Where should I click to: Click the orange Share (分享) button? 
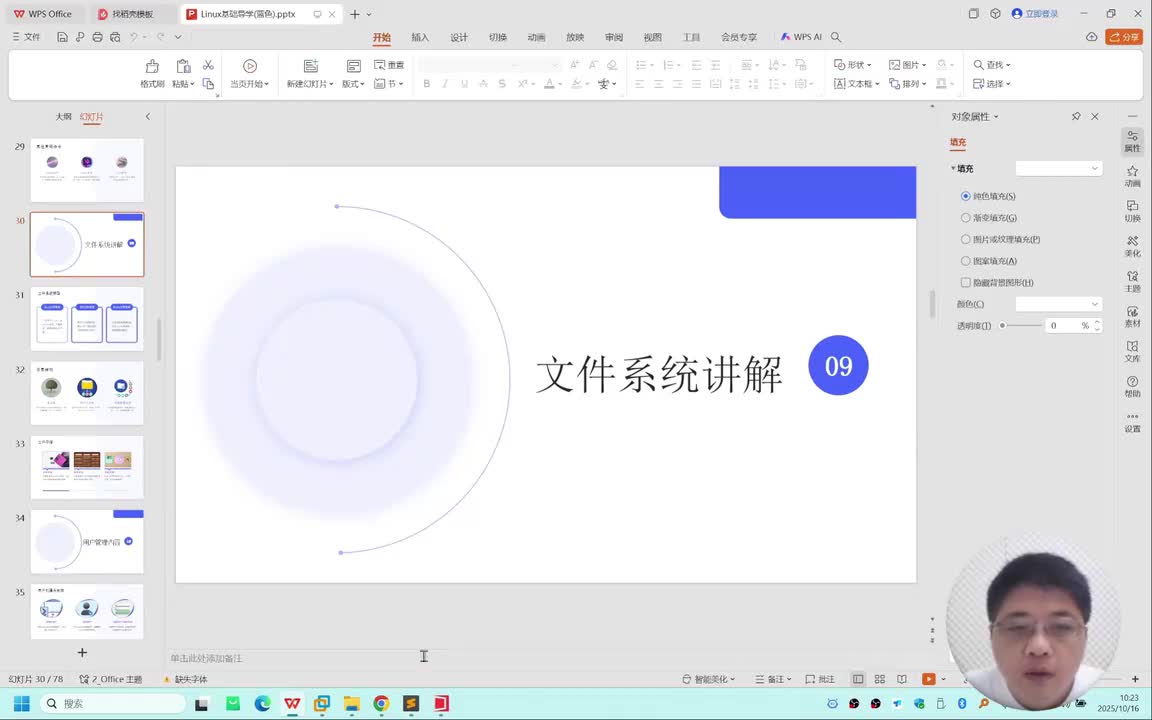click(1124, 37)
